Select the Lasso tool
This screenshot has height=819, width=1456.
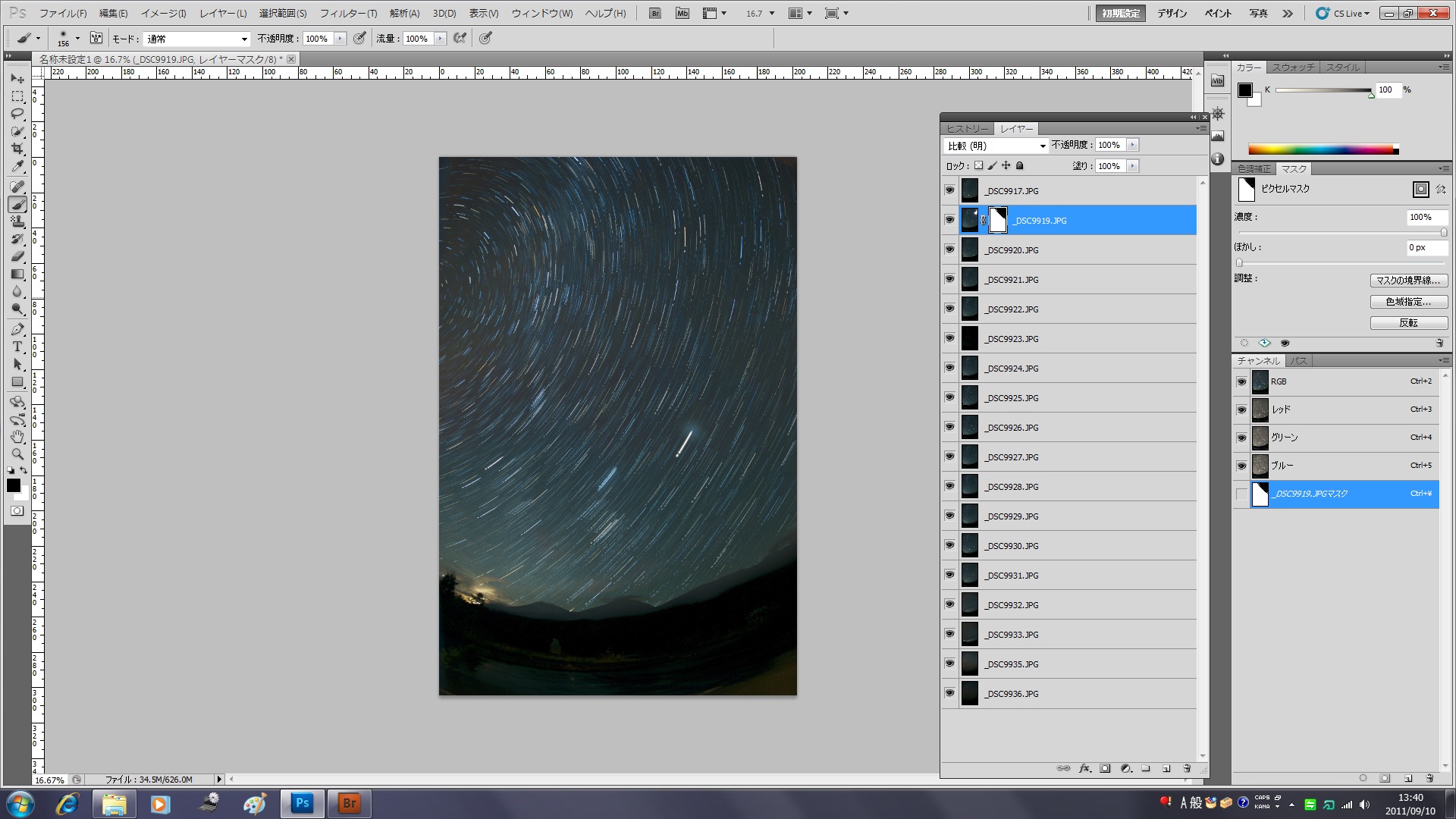pos(17,114)
